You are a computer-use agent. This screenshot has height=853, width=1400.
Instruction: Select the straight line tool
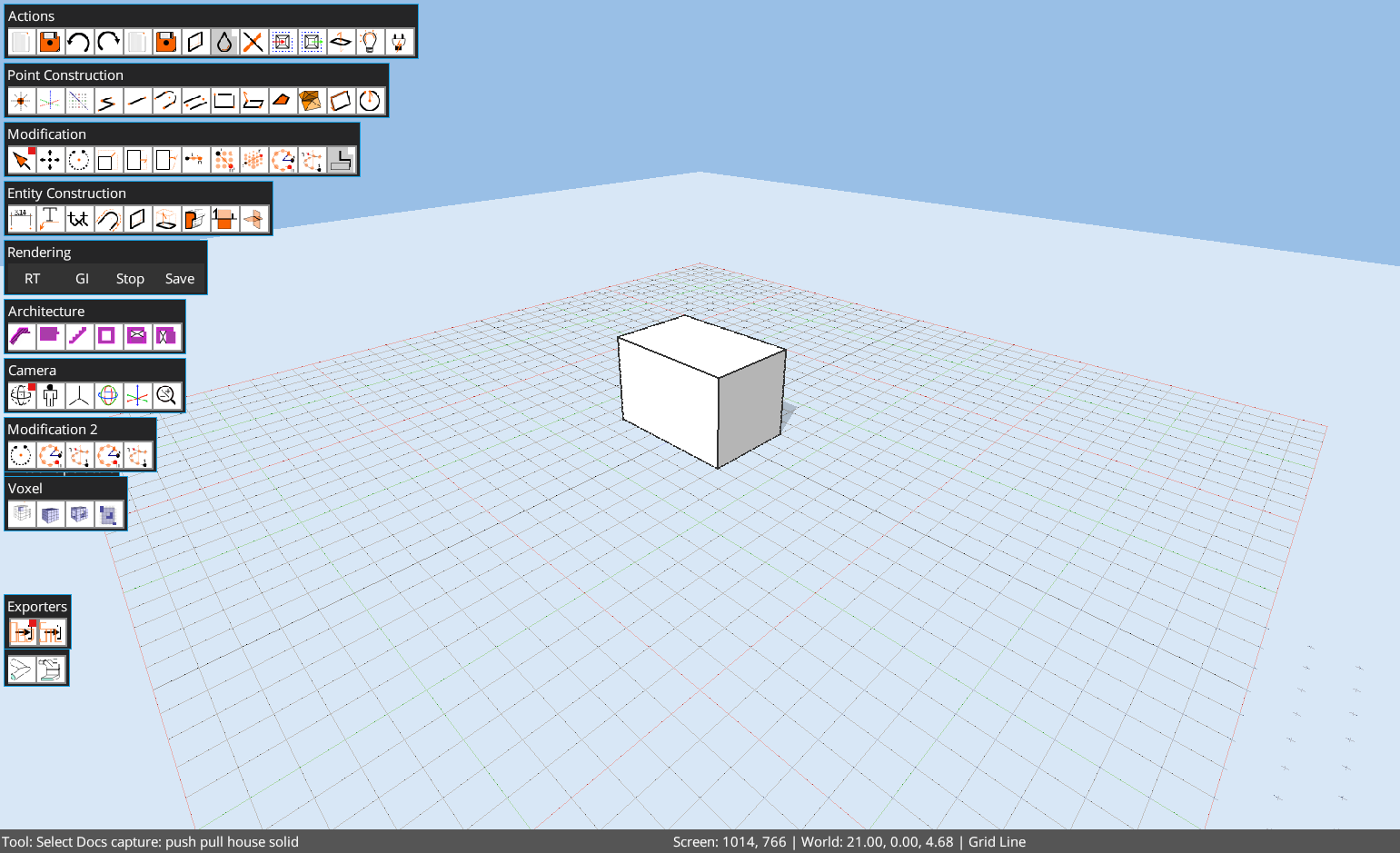pos(137,101)
